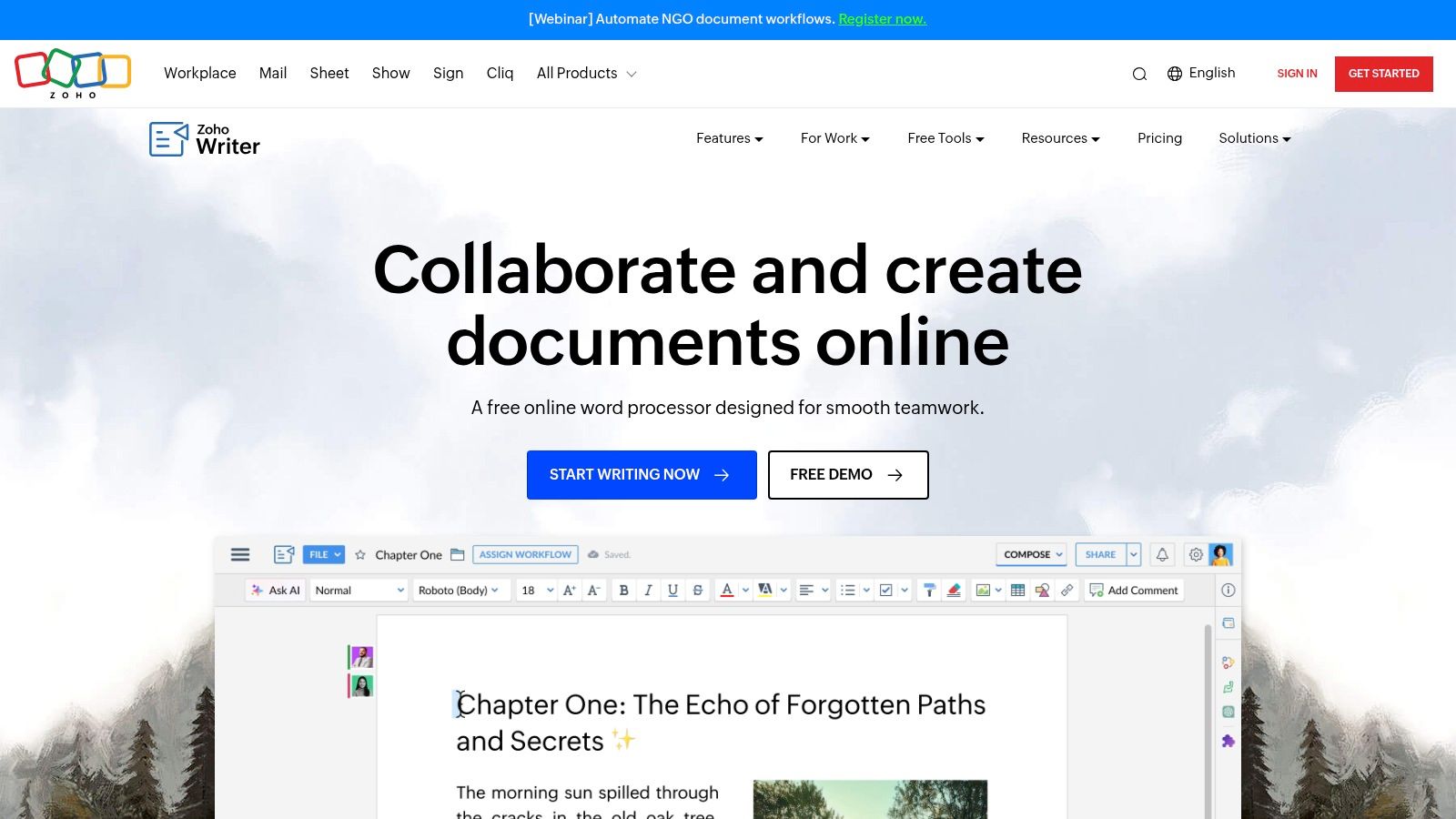Click the format painter icon
1456x819 pixels.
click(x=928, y=590)
